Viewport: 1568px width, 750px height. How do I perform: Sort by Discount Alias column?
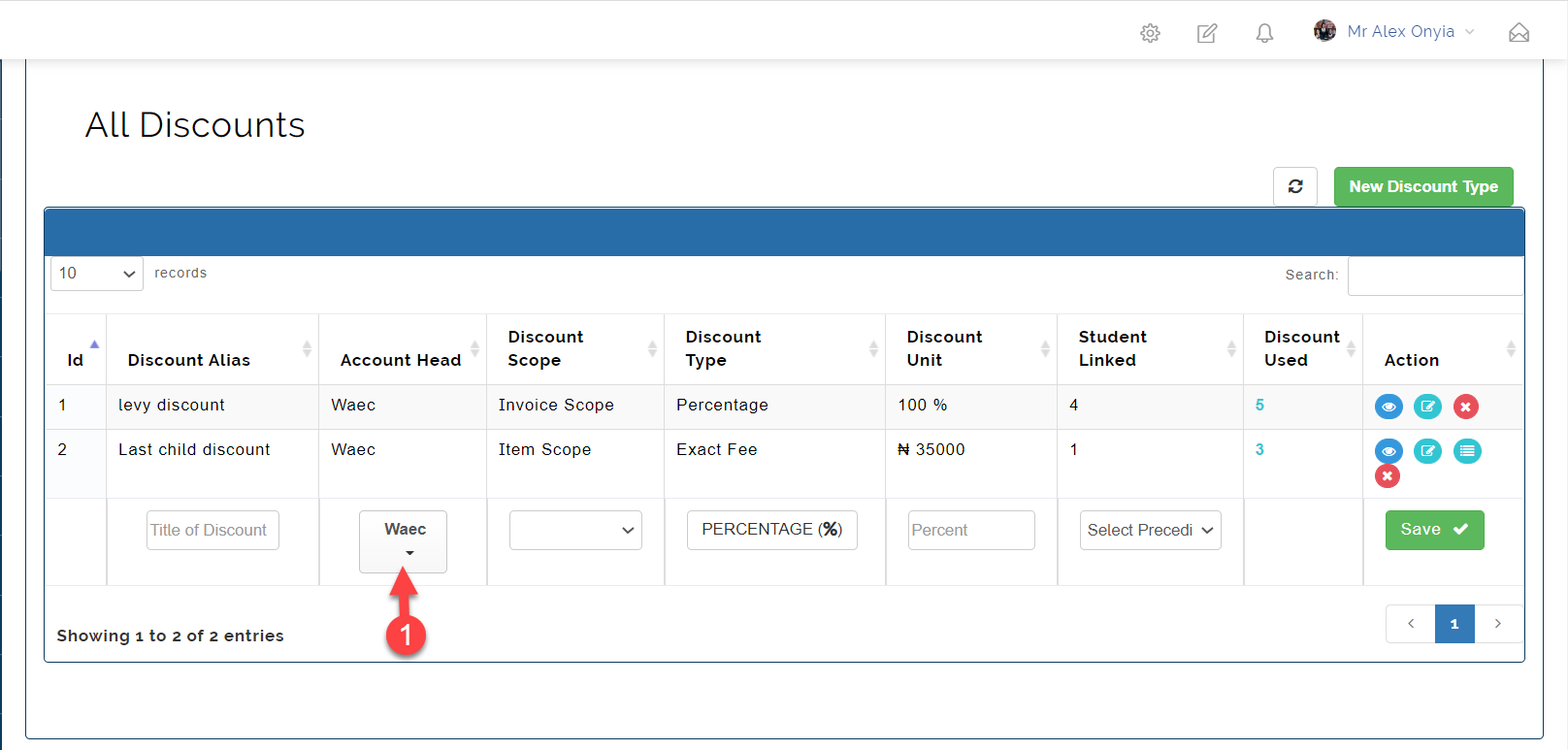212,349
